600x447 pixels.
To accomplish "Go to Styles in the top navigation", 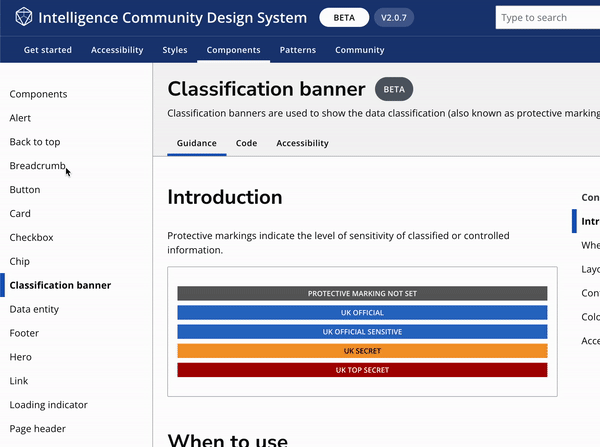I will (x=175, y=50).
